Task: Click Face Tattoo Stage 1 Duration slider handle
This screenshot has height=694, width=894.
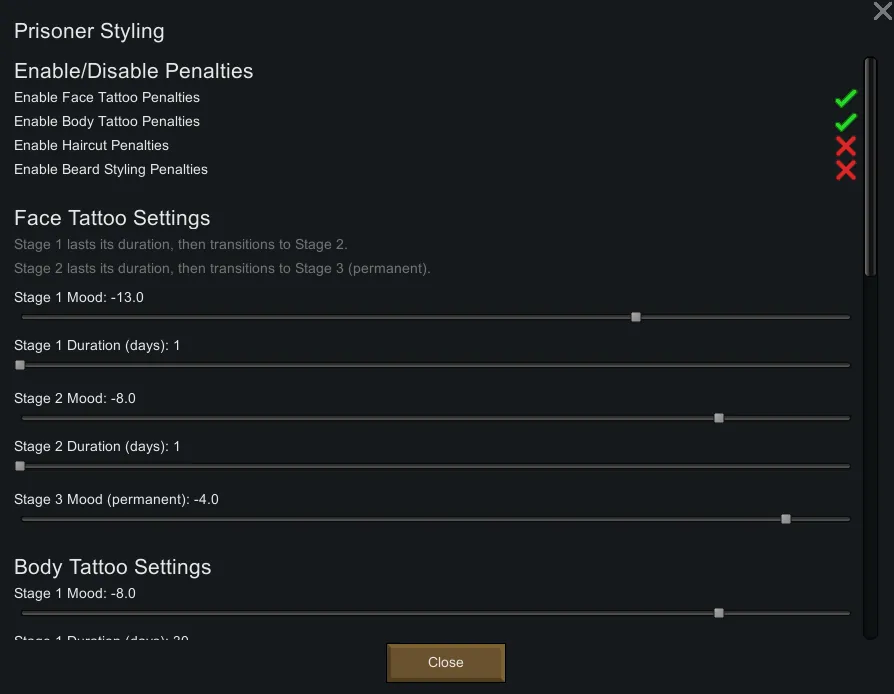Action: 20,365
